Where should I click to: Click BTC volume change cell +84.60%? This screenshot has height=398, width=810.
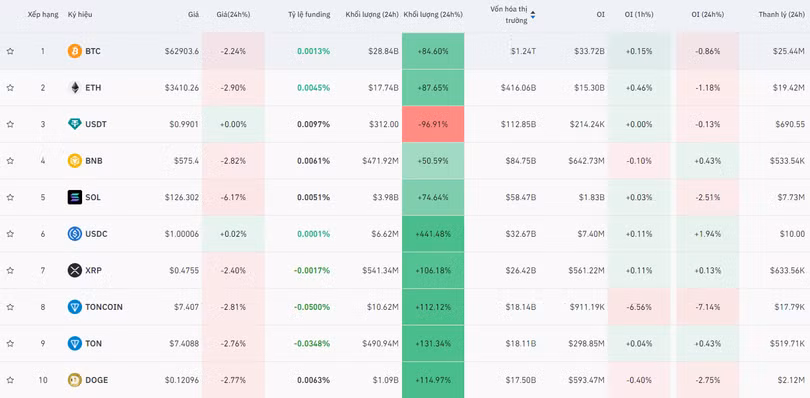(433, 51)
